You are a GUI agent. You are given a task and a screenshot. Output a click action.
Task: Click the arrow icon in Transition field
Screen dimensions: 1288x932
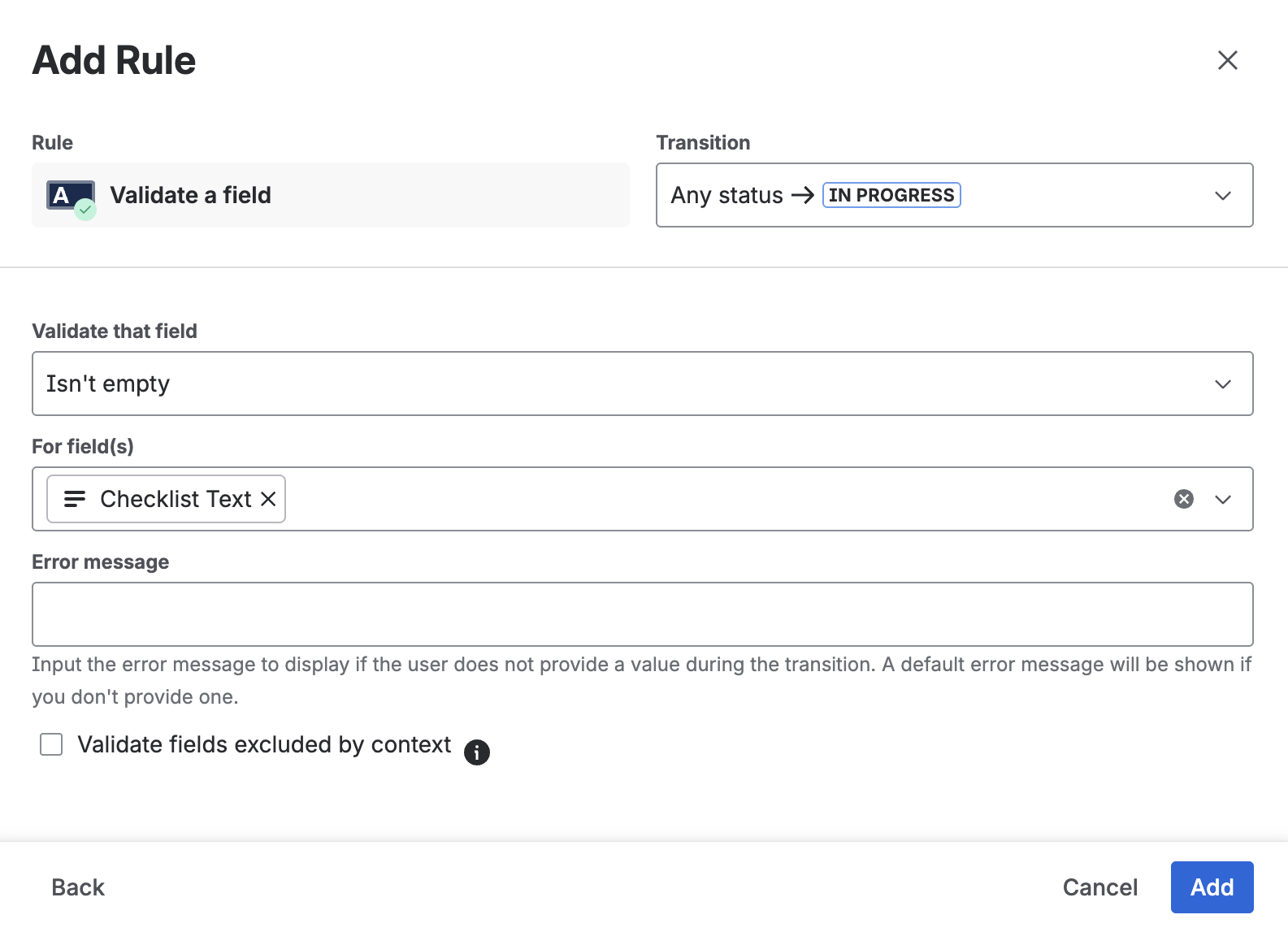coord(803,195)
